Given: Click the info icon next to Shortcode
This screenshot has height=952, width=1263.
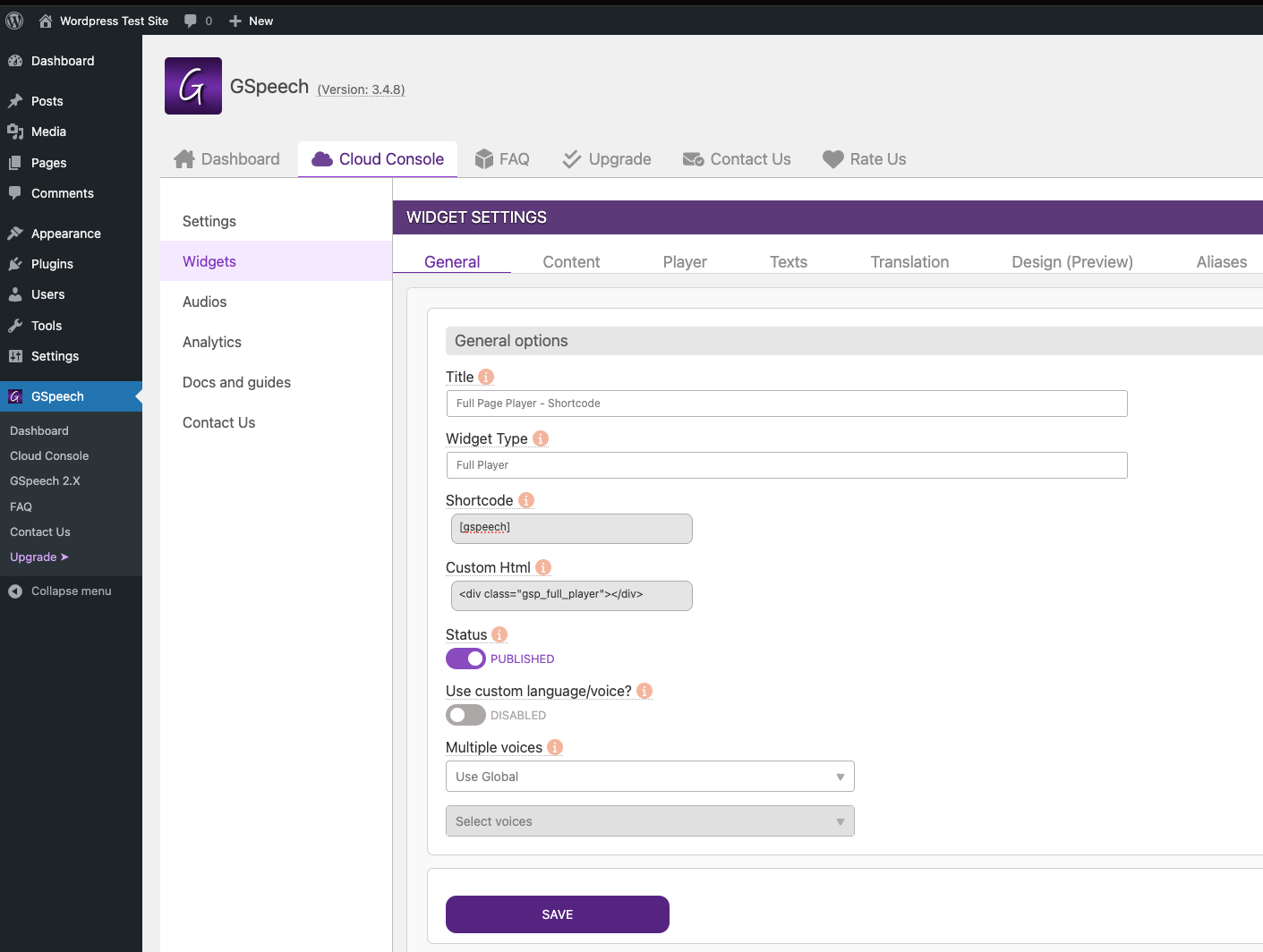Looking at the screenshot, I should point(526,500).
